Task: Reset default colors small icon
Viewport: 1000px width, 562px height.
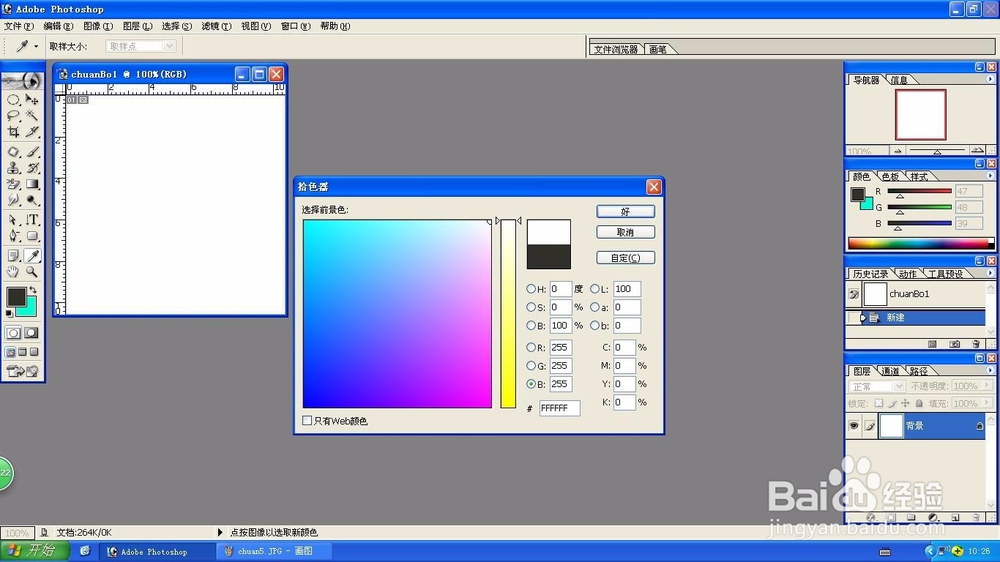Action: 9,313
